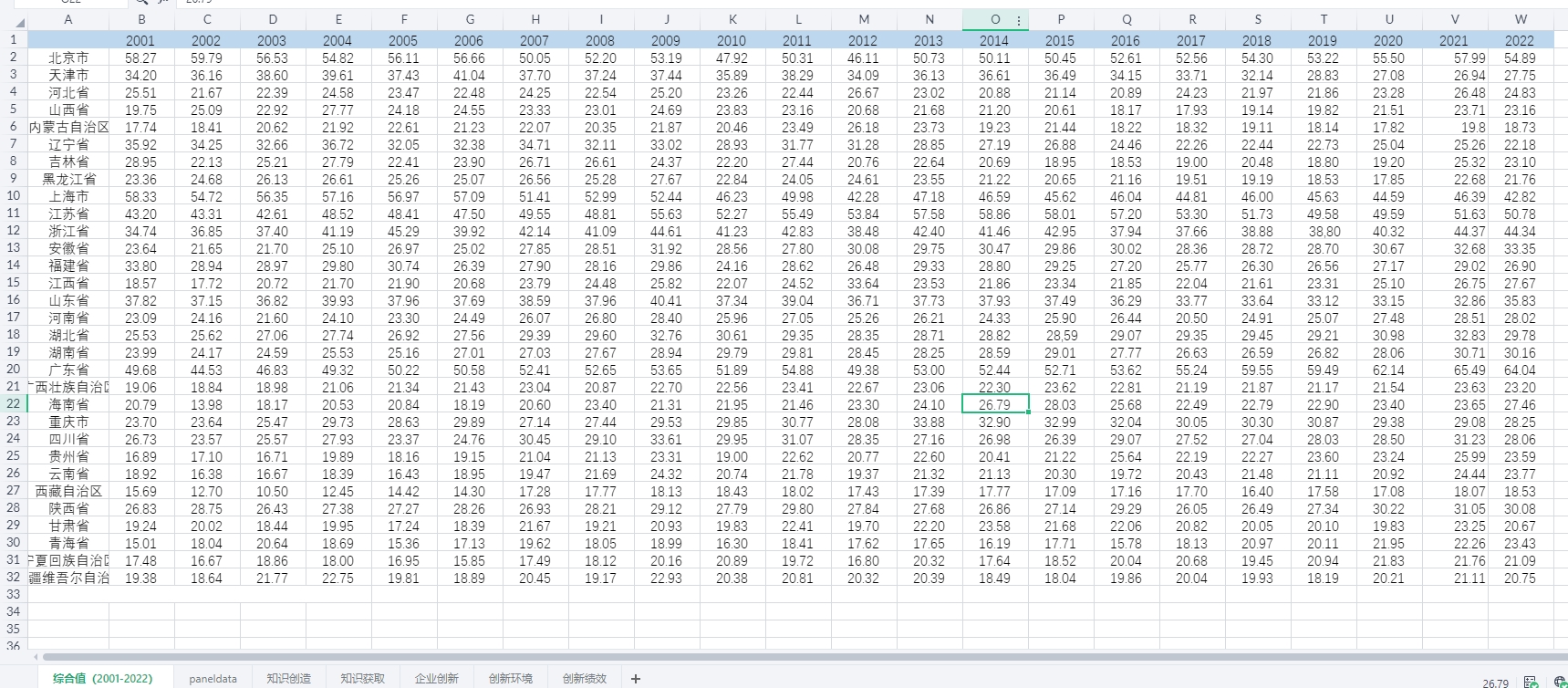Switch to the 综合值 (2001-2022) sheet tab

pyautogui.click(x=102, y=678)
